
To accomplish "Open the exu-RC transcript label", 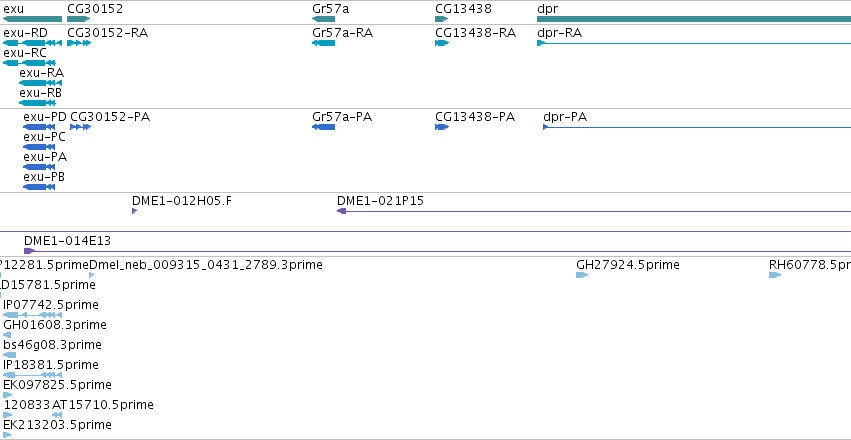I will click(x=25, y=53).
